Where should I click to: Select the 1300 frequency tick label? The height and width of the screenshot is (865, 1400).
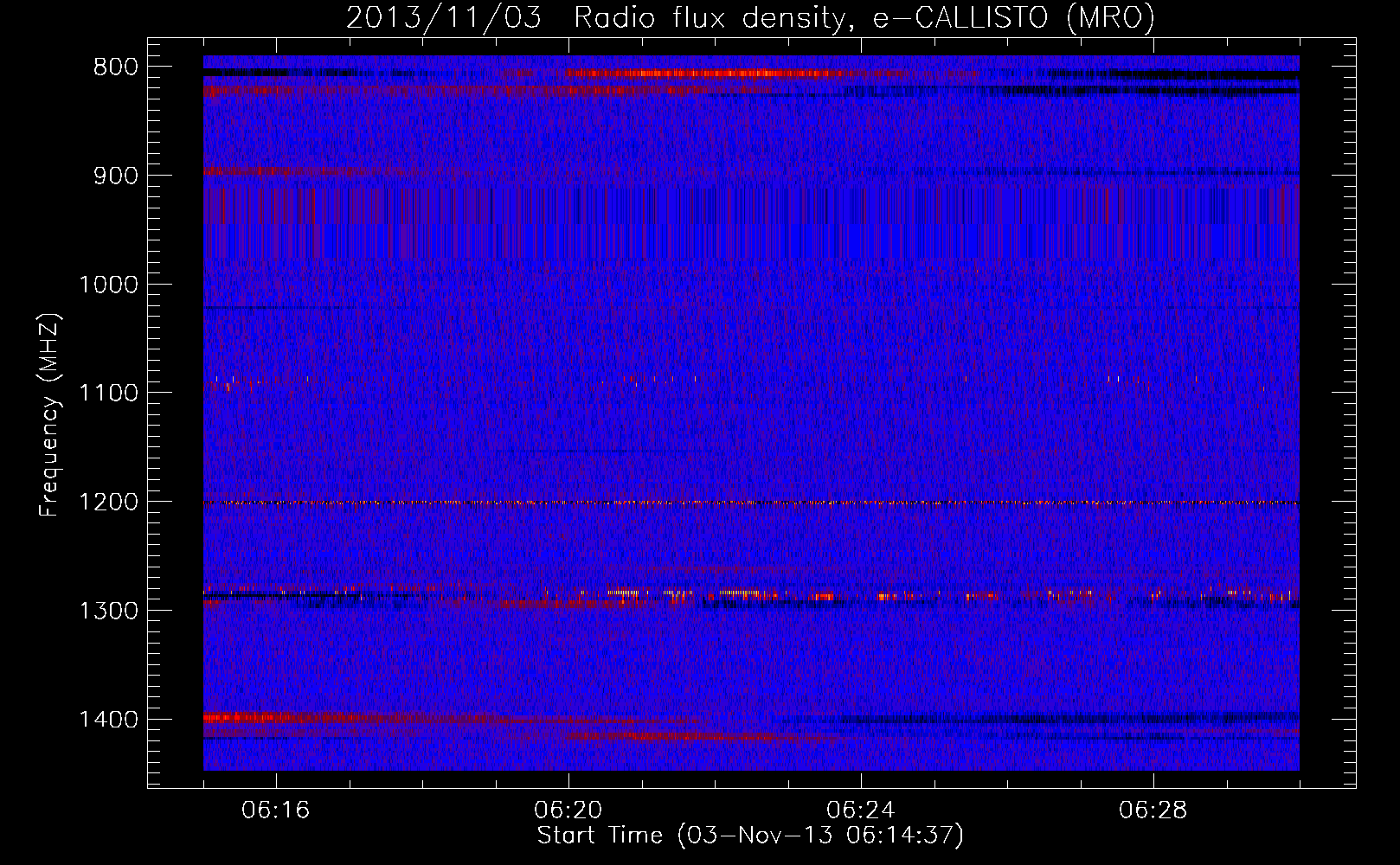tap(108, 612)
